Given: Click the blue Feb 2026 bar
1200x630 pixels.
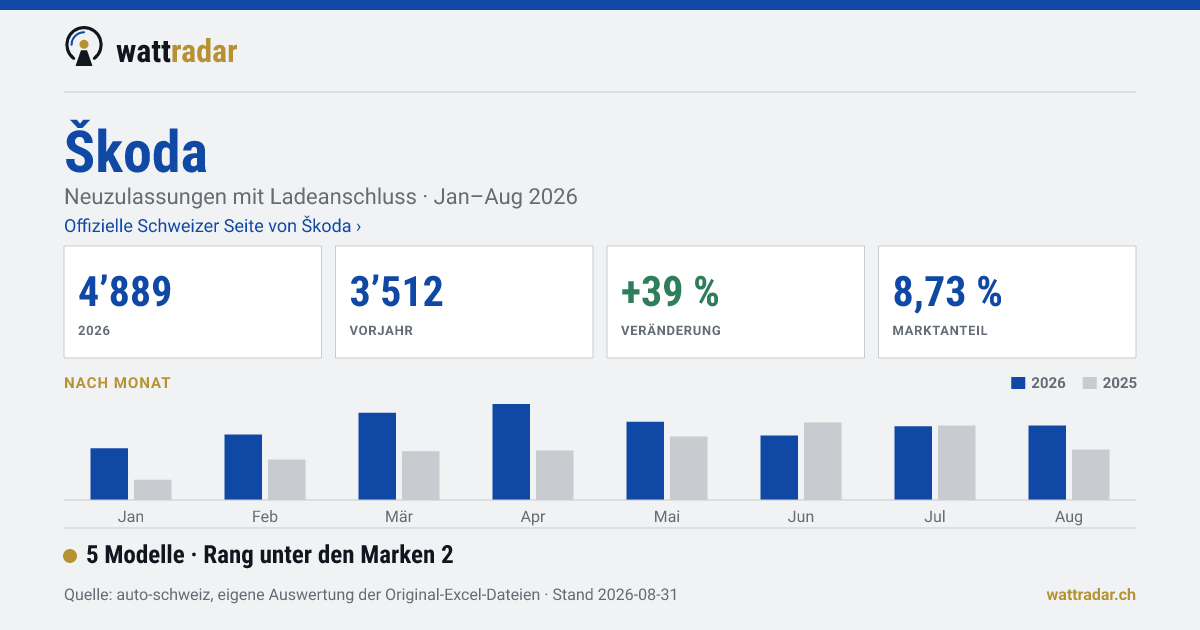Looking at the screenshot, I should (243, 467).
